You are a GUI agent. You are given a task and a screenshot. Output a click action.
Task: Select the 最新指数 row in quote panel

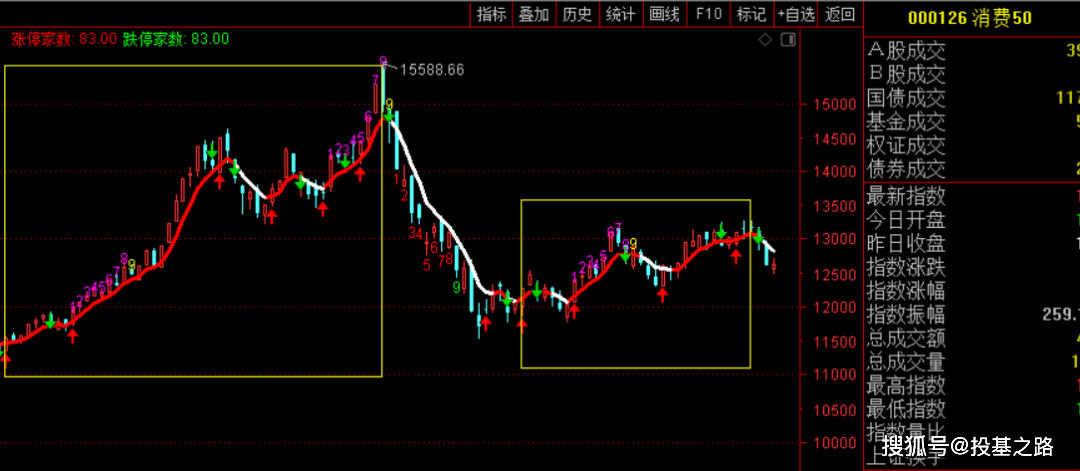pyautogui.click(x=971, y=197)
